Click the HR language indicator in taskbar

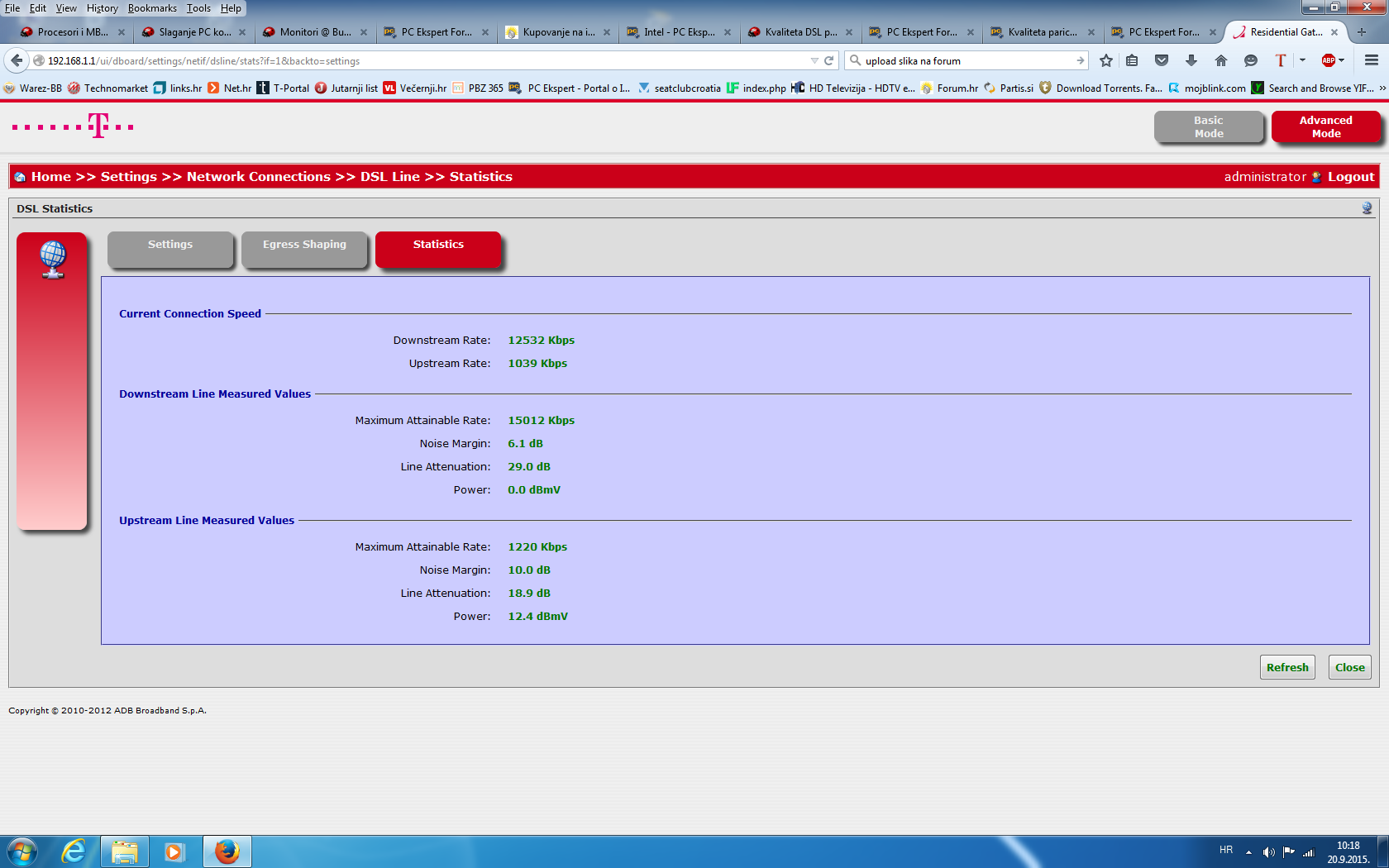point(1226,851)
